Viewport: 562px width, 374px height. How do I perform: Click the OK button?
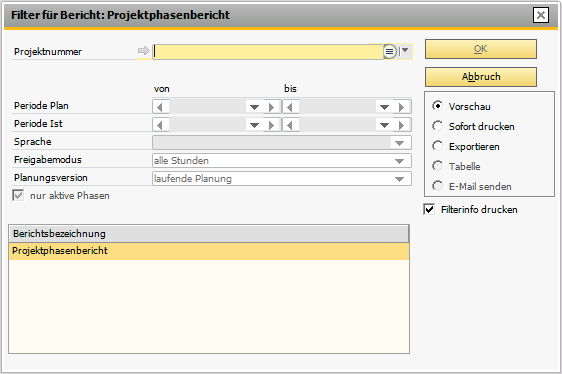(481, 49)
